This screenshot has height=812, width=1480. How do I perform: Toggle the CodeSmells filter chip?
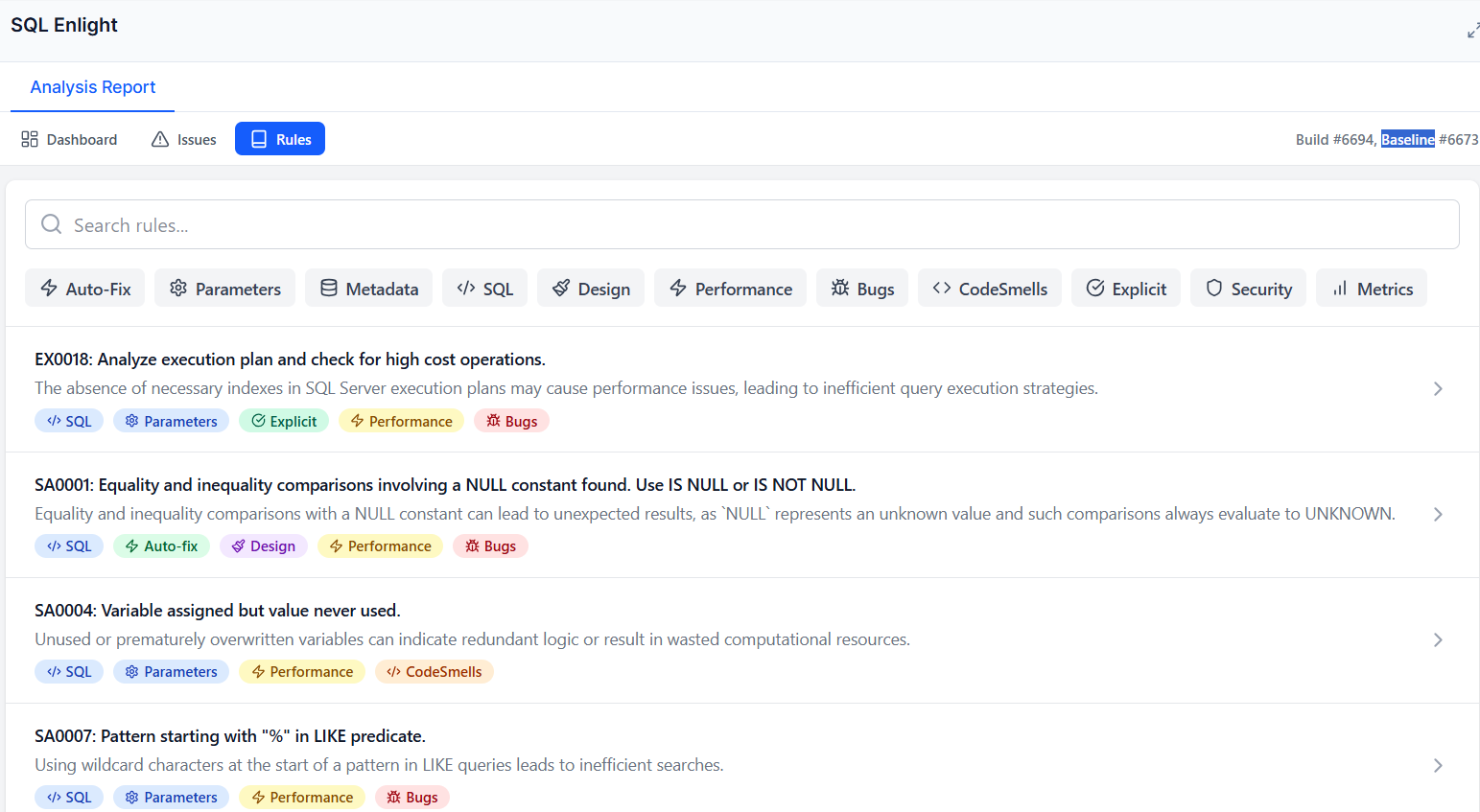pyautogui.click(x=990, y=288)
